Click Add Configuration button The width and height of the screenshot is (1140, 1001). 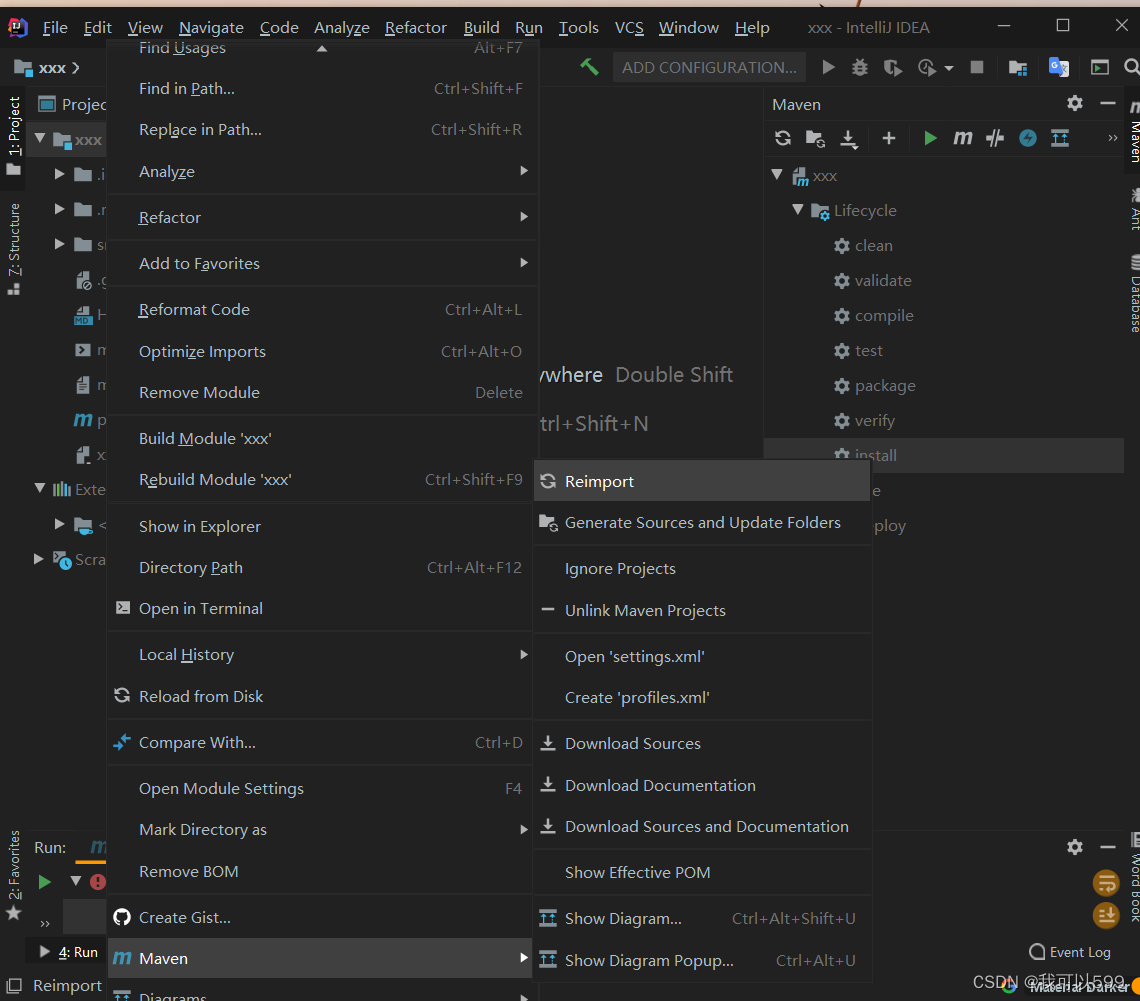(709, 68)
